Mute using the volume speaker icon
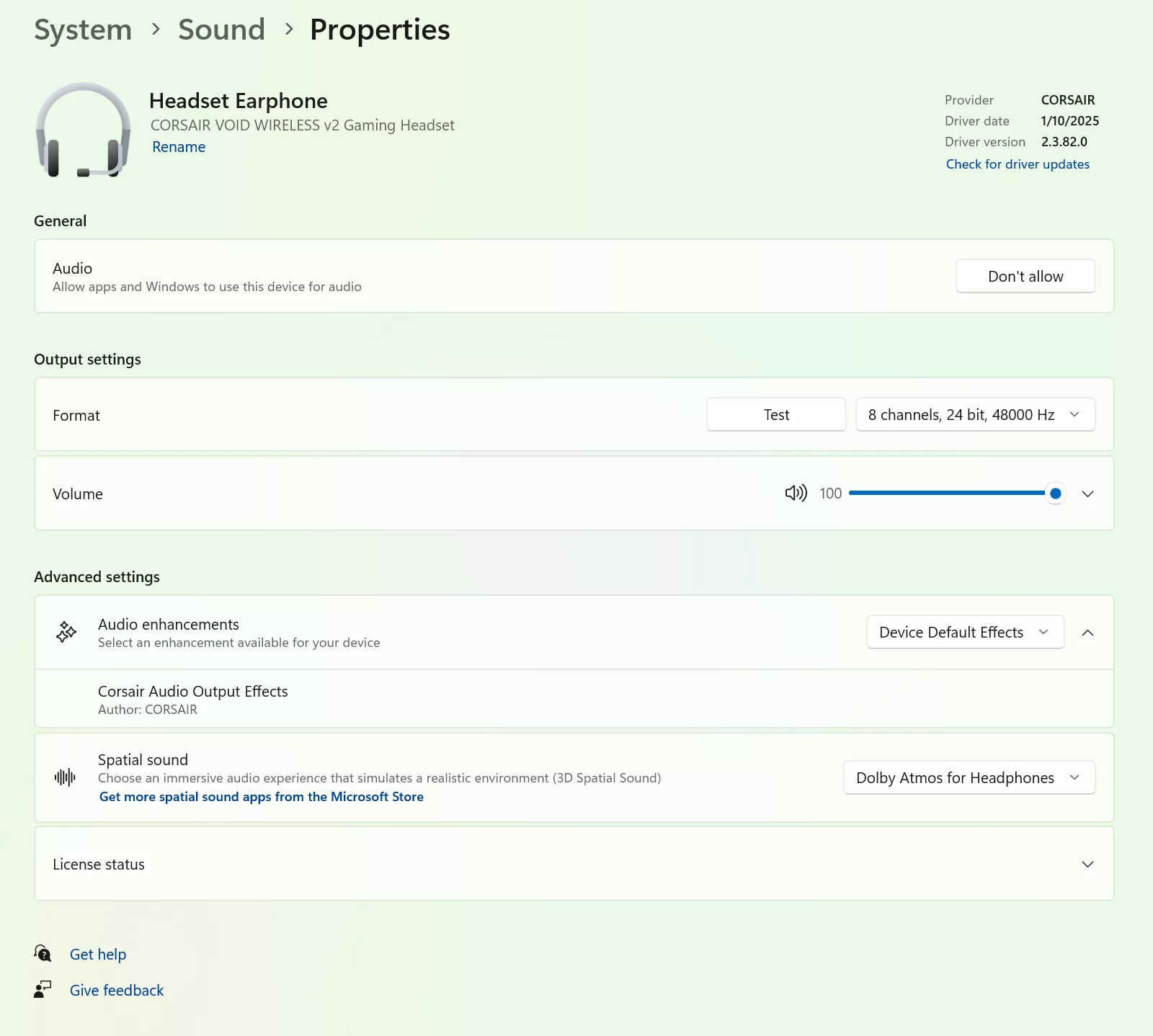1153x1036 pixels. [796, 494]
